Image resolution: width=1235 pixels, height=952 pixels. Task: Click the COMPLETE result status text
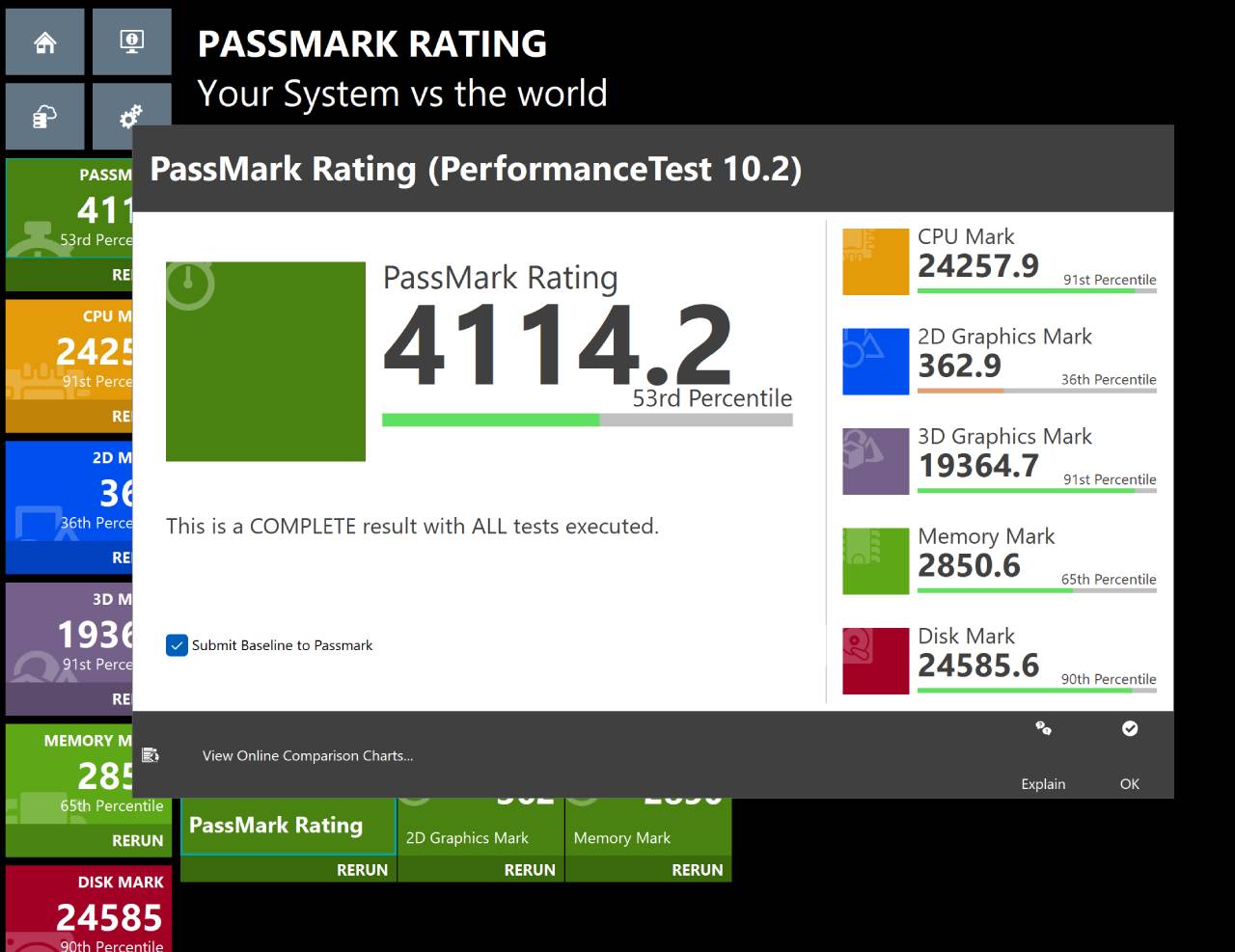pyautogui.click(x=412, y=527)
